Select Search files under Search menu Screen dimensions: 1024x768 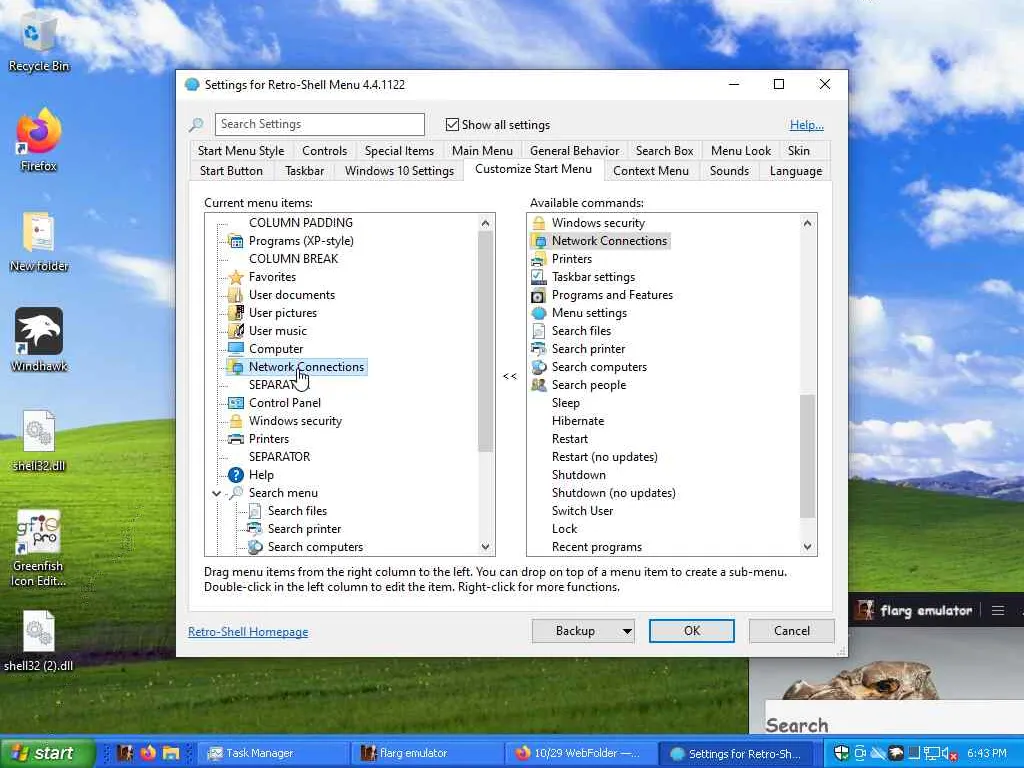click(x=297, y=511)
